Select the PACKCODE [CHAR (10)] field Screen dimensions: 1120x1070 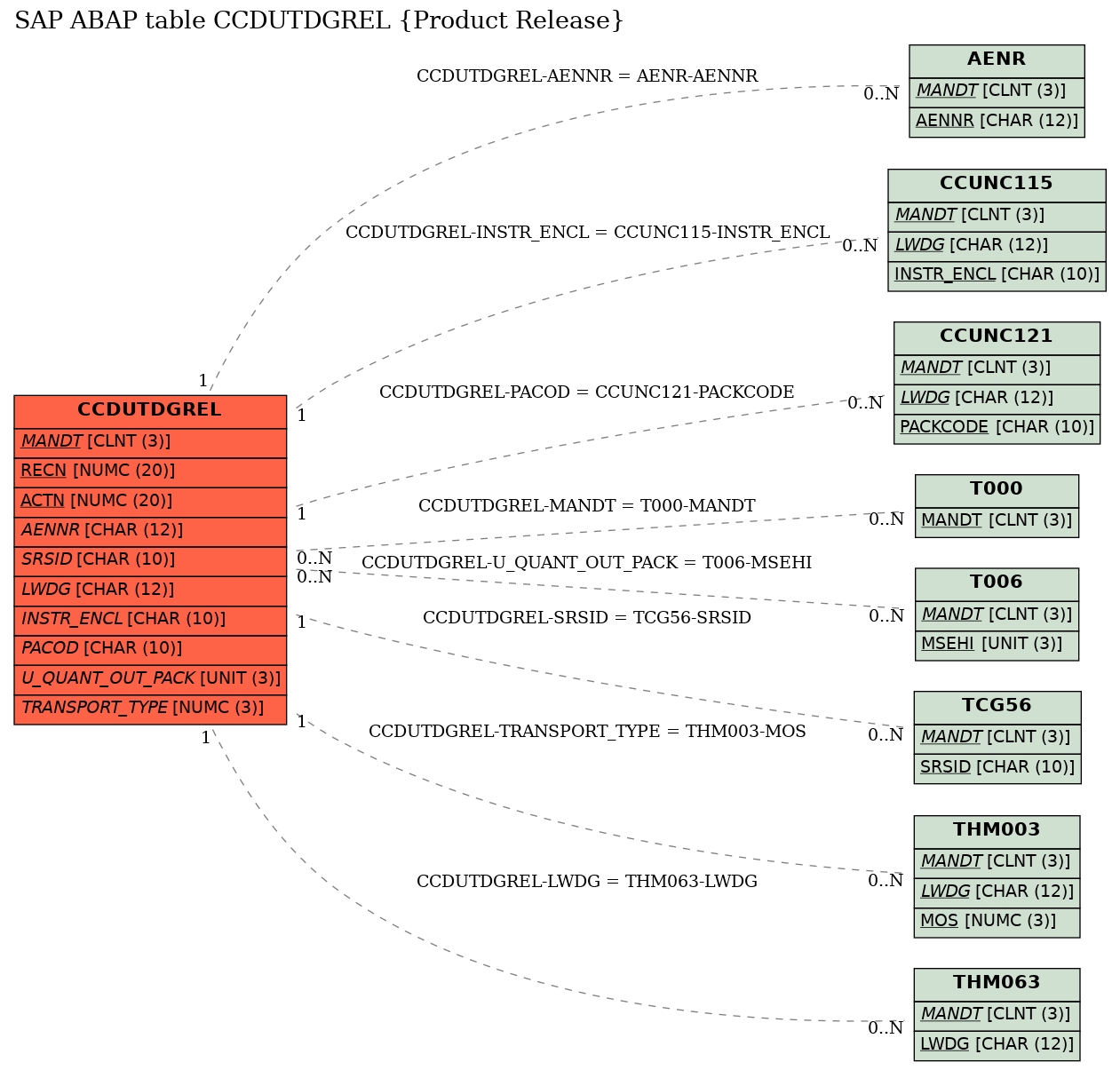click(997, 428)
